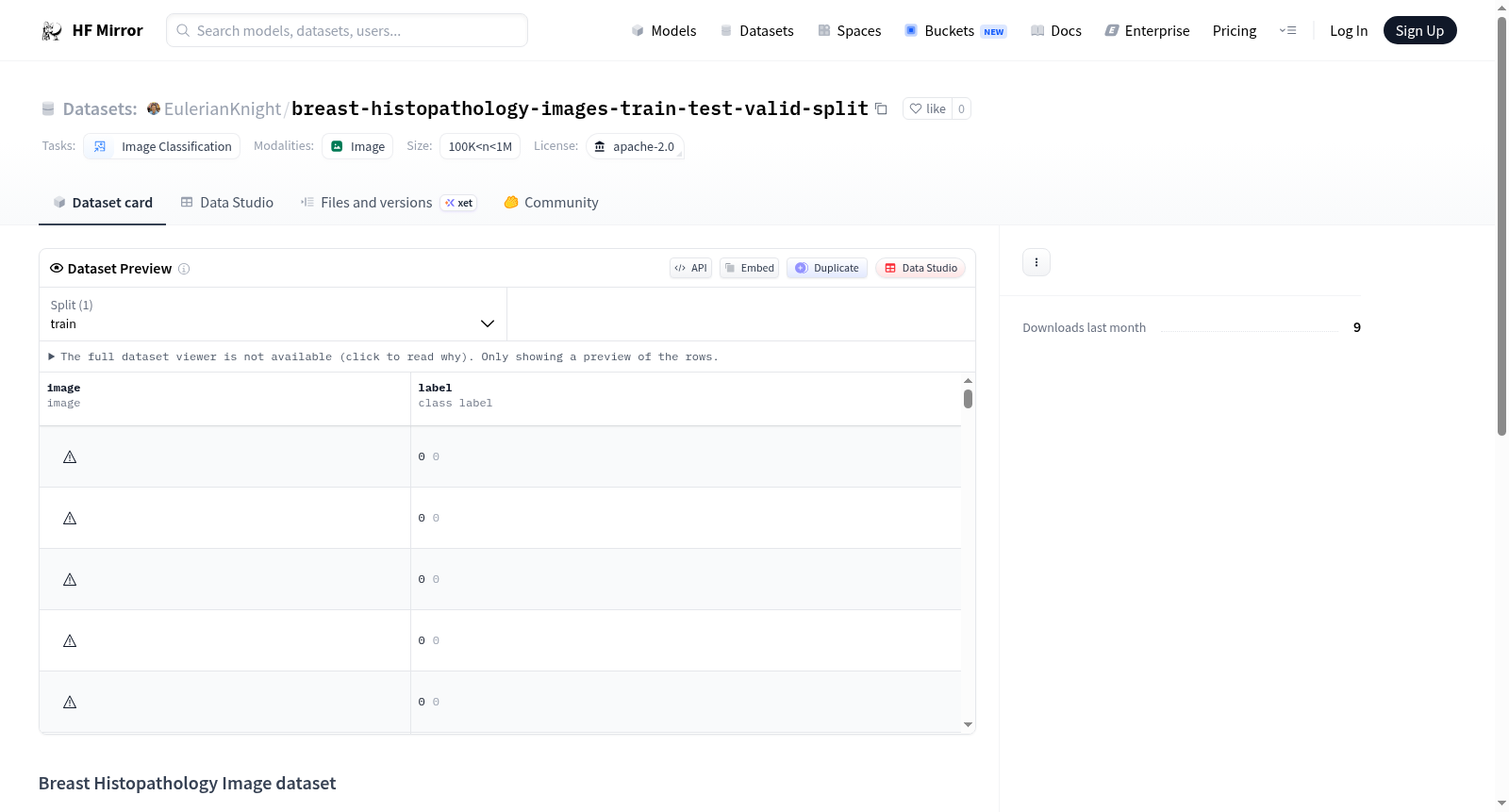
Task: Open the Data Studio preview button
Action: pos(920,268)
